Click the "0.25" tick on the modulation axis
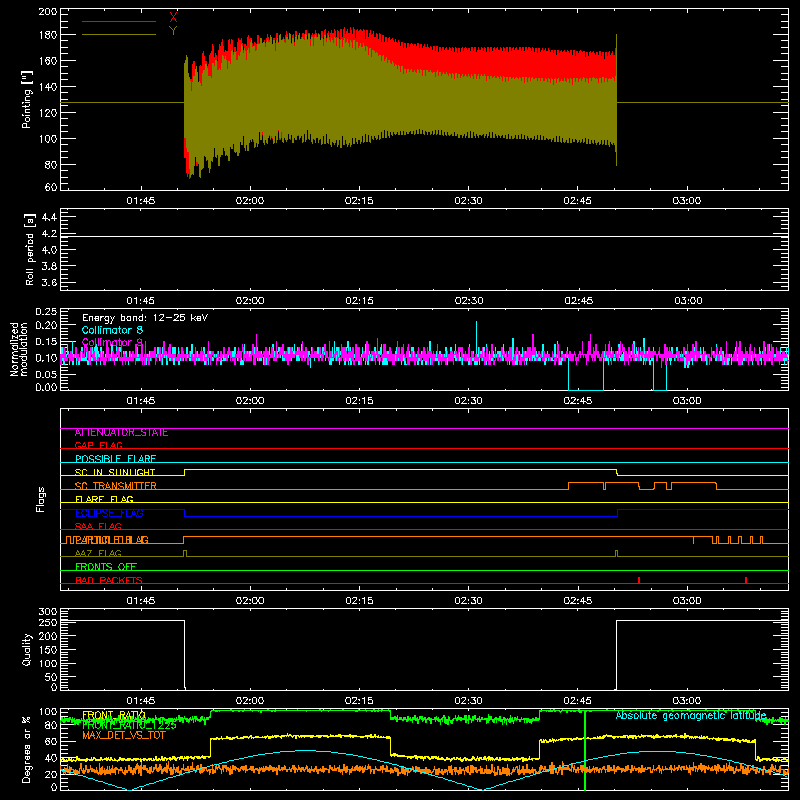 tap(47, 312)
